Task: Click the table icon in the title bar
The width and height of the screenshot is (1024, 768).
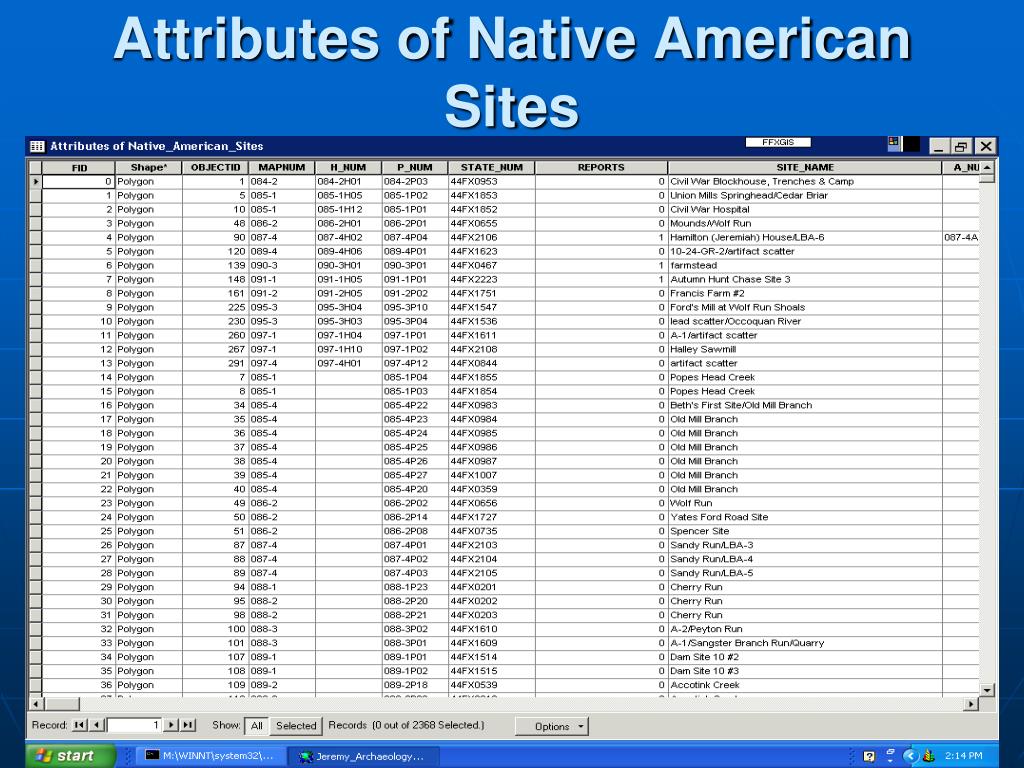Action: (x=37, y=146)
